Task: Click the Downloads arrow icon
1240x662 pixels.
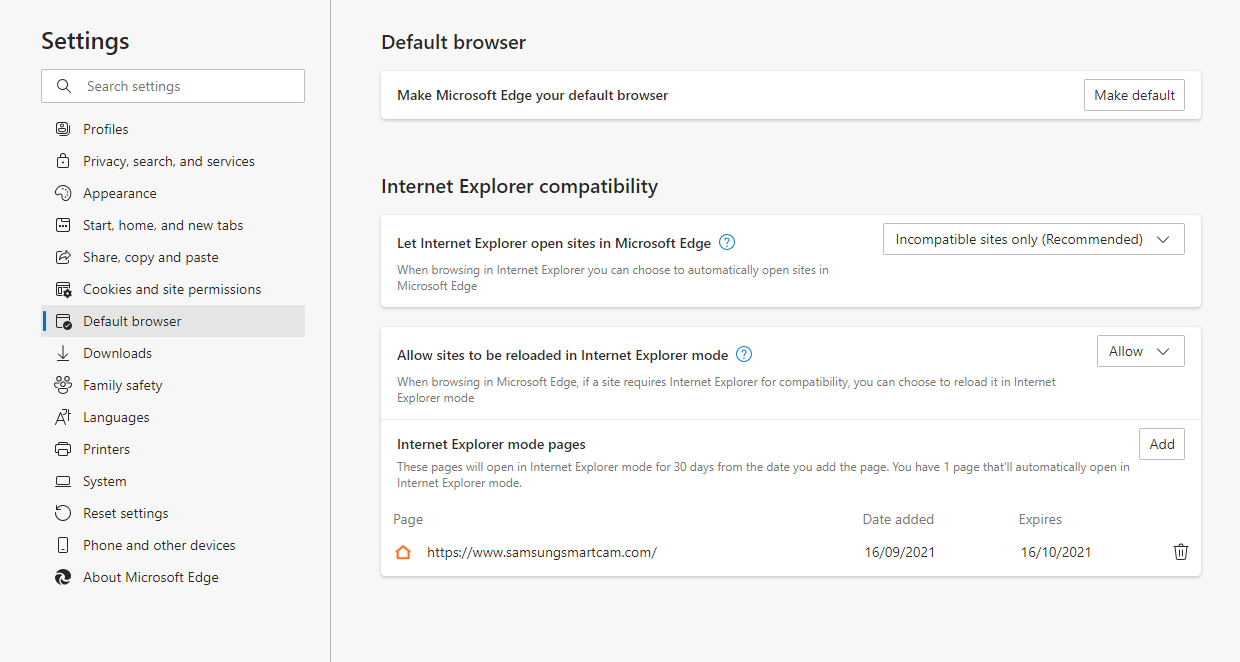Action: click(x=63, y=353)
